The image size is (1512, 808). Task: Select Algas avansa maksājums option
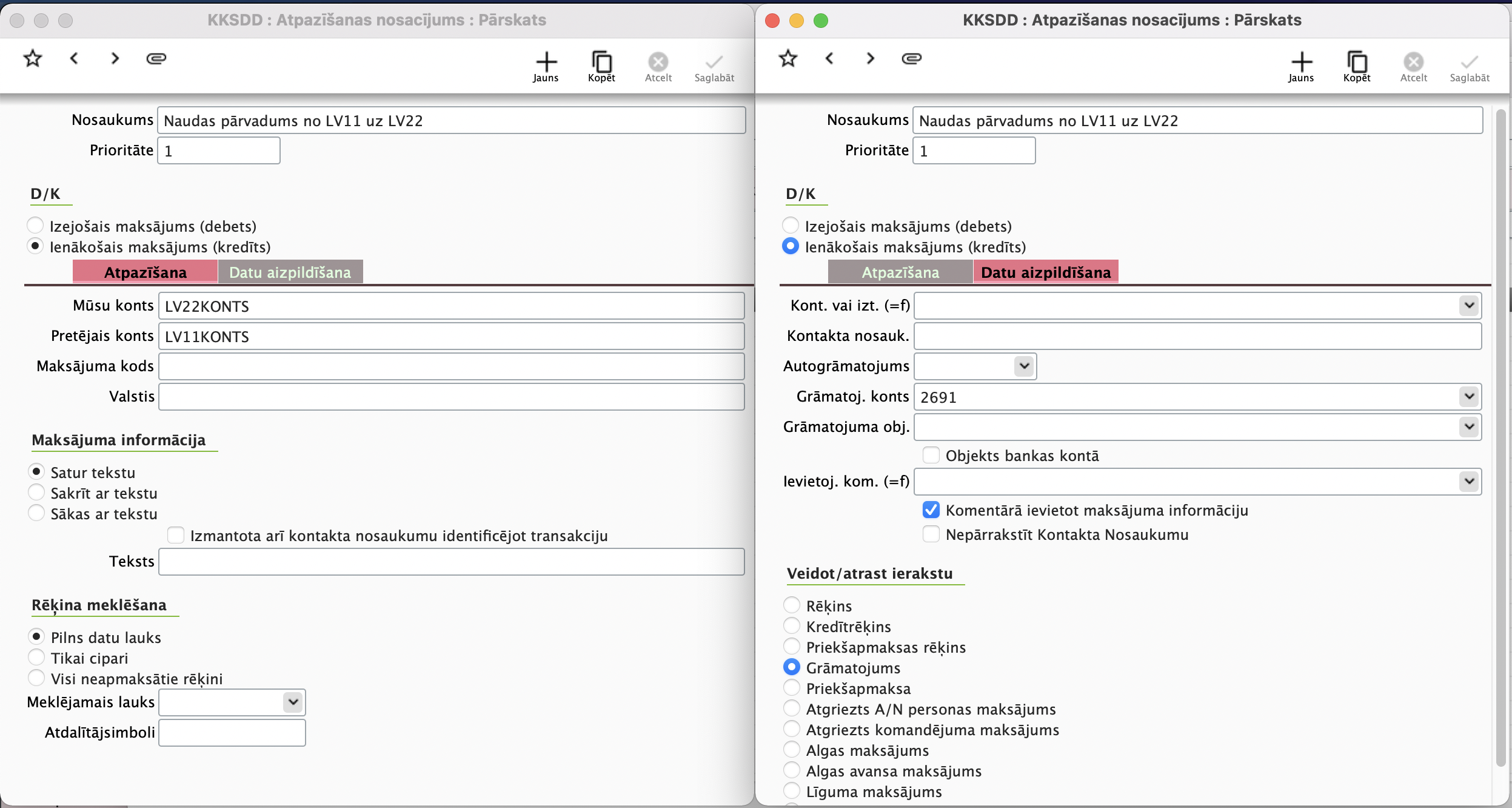[792, 770]
